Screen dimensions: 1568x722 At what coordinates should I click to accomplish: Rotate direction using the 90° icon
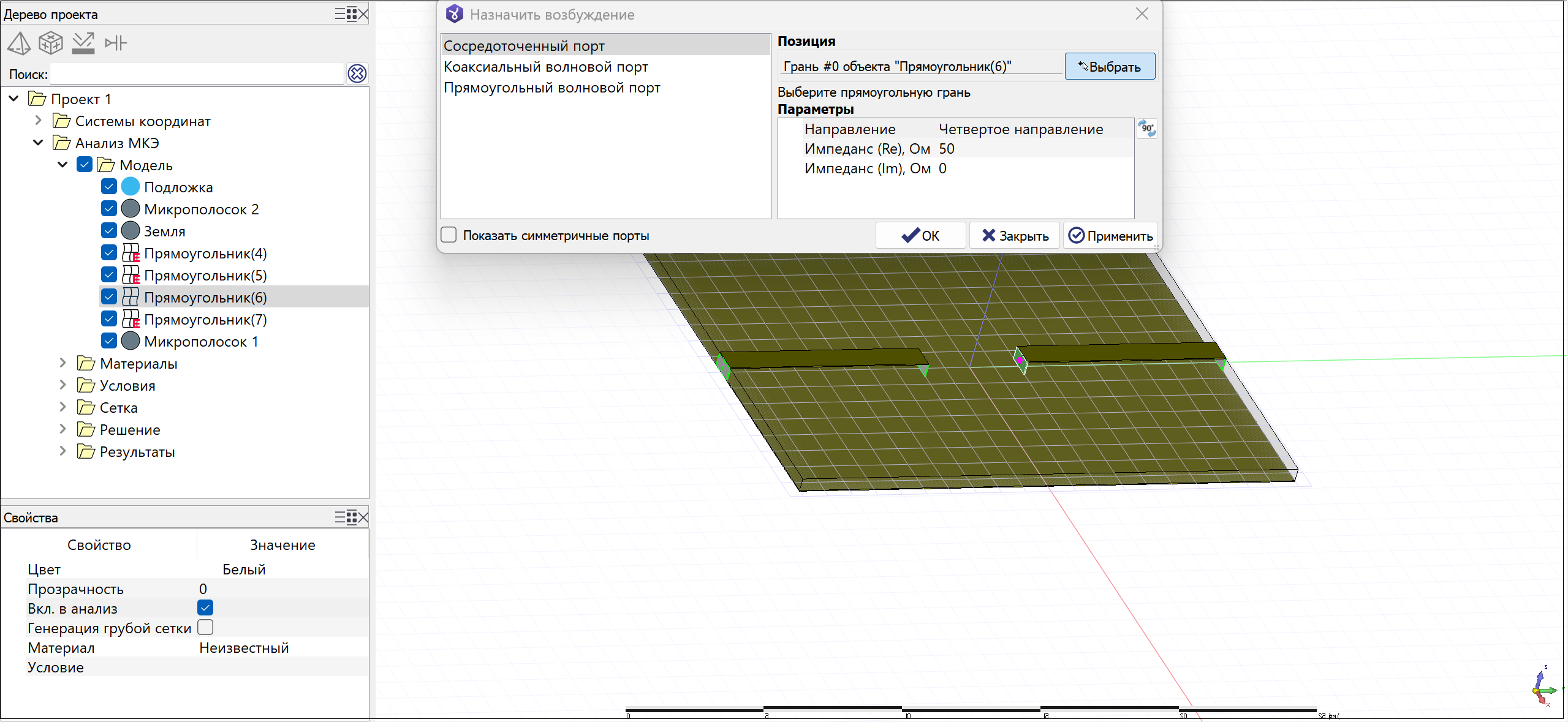pos(1146,129)
